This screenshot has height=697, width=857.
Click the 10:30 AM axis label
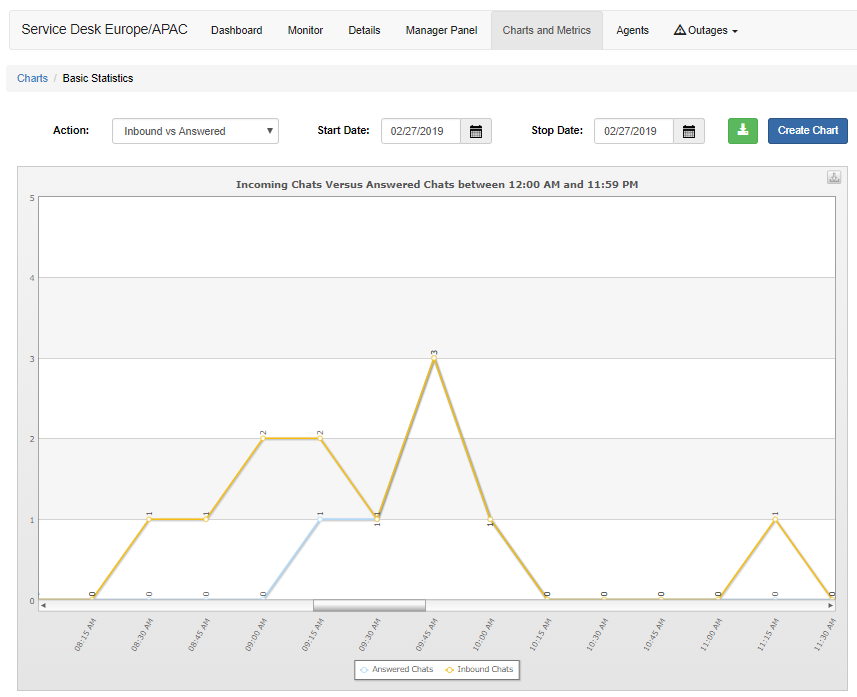597,635
